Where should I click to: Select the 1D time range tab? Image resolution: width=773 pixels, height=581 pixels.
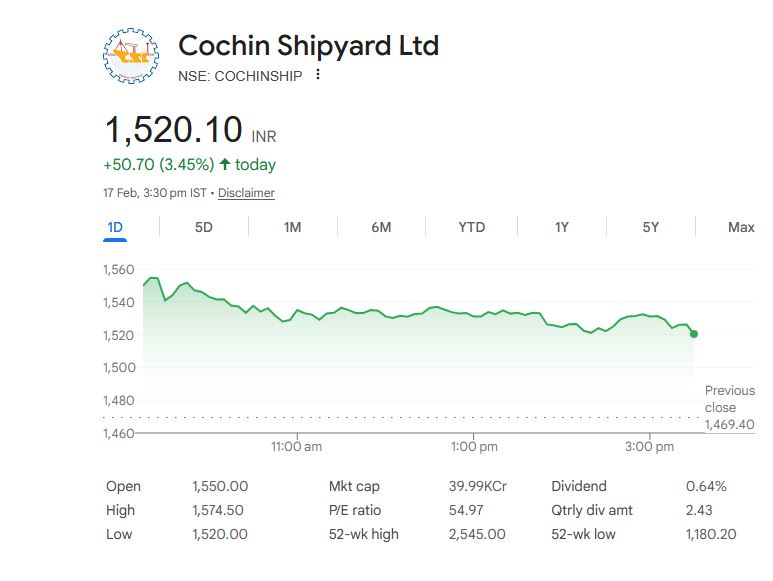tap(115, 227)
